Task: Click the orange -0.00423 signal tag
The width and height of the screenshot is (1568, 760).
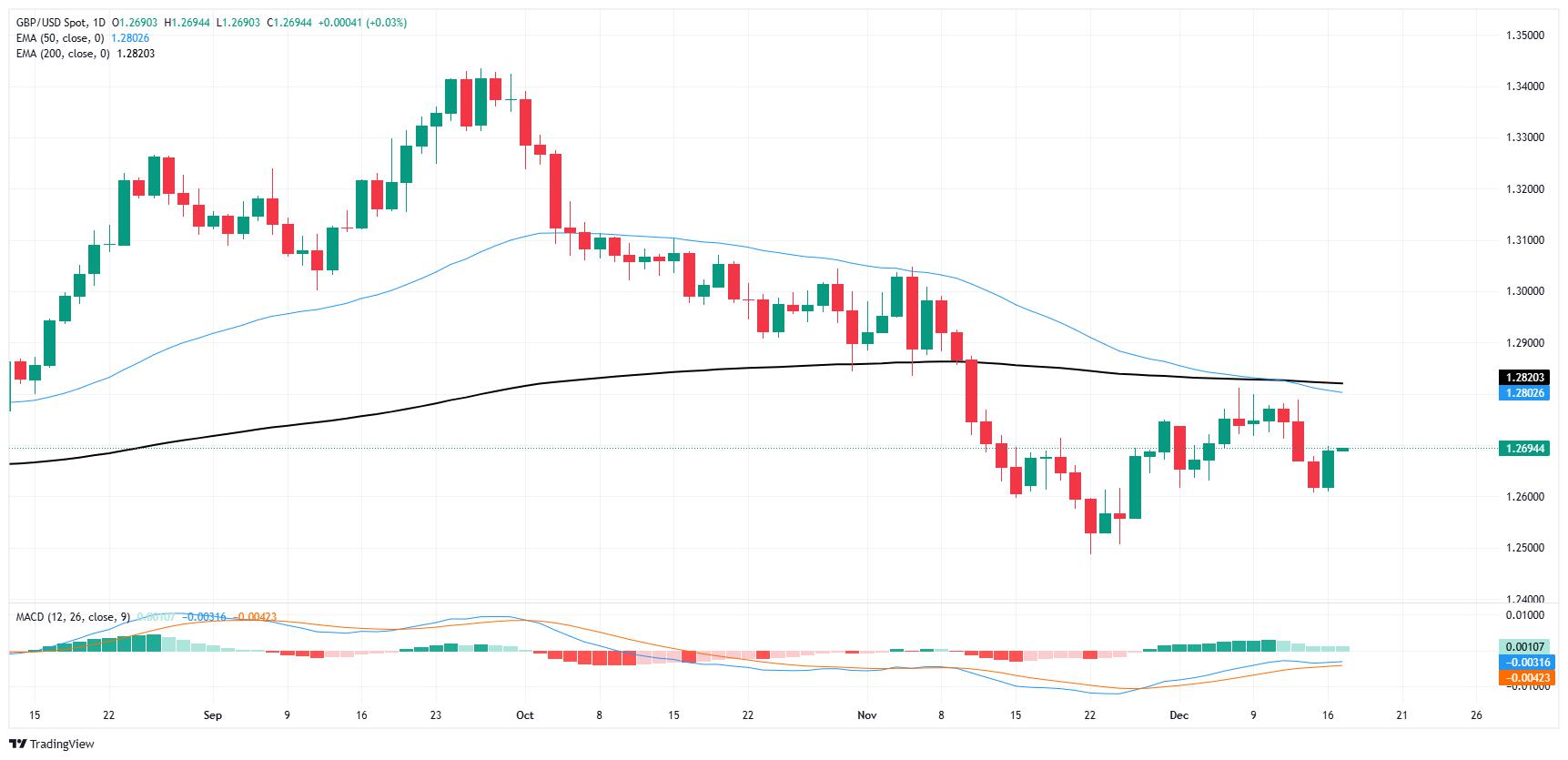Action: pyautogui.click(x=1523, y=677)
